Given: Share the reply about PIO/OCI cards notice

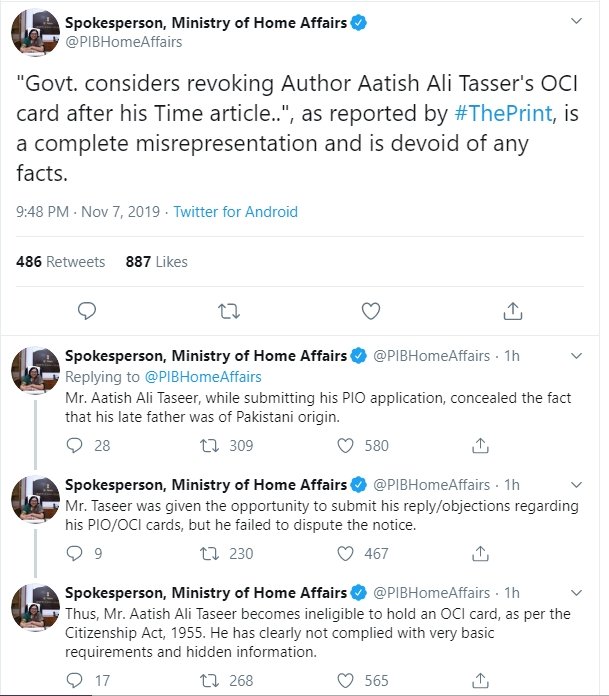Looking at the screenshot, I should pyautogui.click(x=479, y=551).
